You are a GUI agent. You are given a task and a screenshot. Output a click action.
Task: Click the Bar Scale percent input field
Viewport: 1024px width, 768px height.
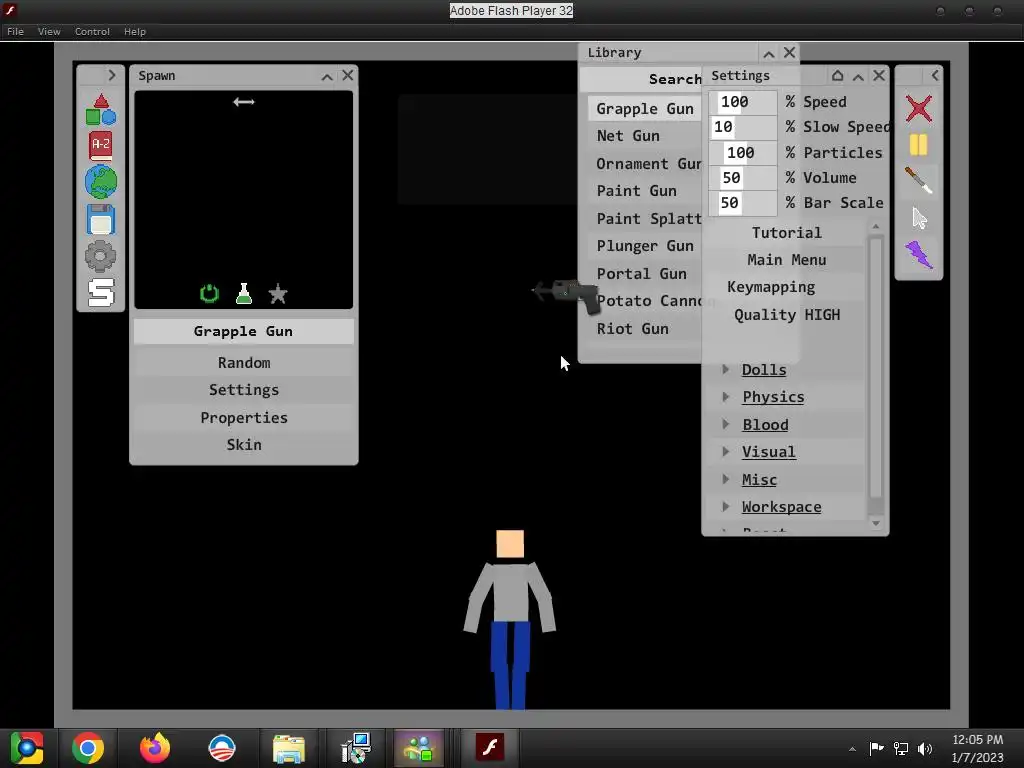[x=743, y=203]
